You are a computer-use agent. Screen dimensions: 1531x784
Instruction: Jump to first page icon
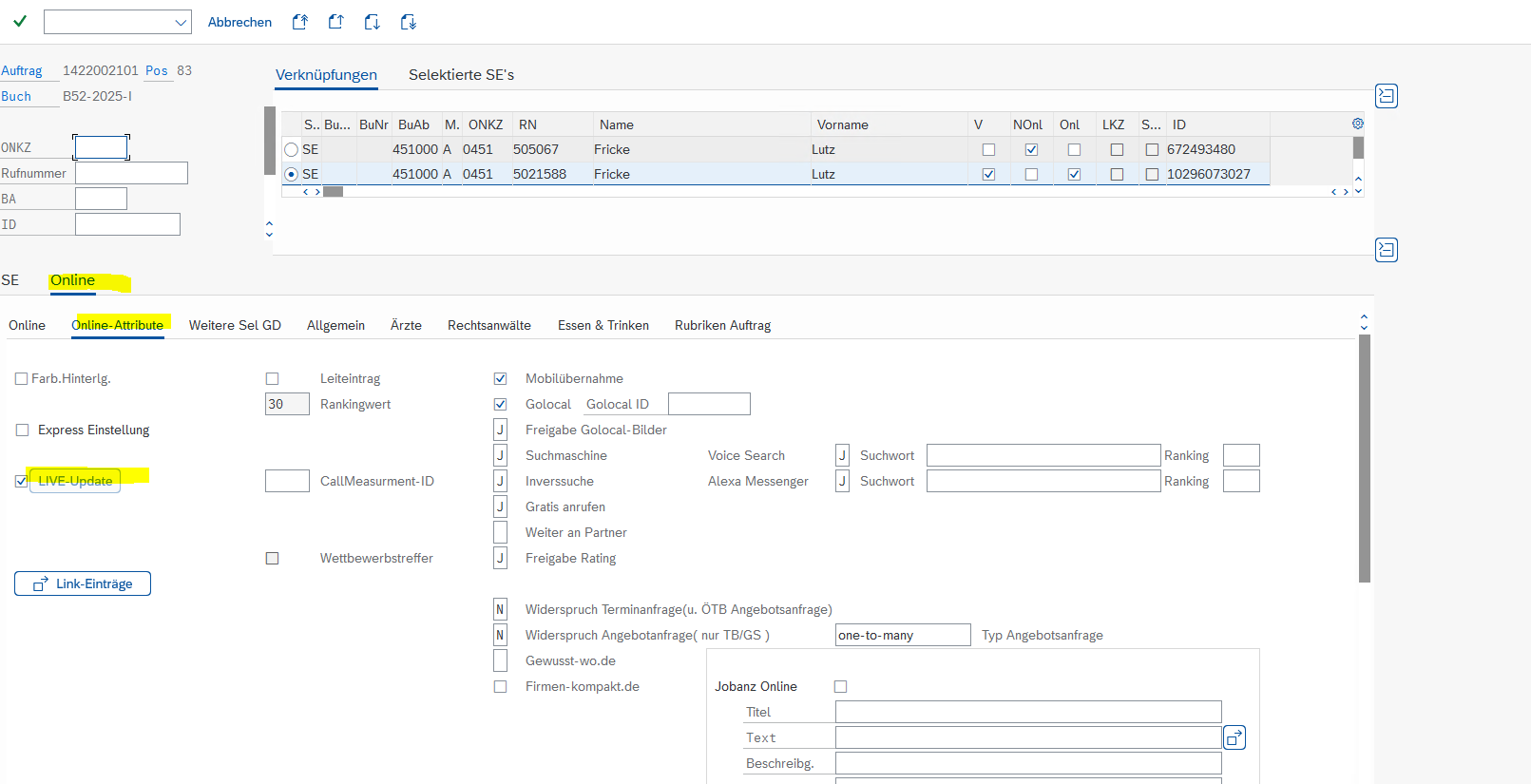tap(300, 22)
